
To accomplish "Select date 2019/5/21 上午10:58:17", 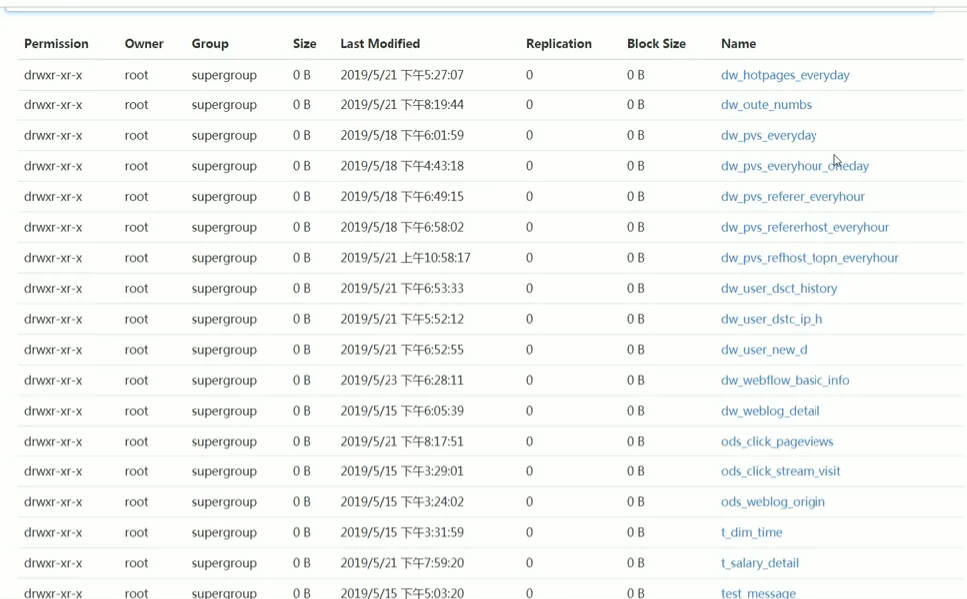I will tap(405, 258).
